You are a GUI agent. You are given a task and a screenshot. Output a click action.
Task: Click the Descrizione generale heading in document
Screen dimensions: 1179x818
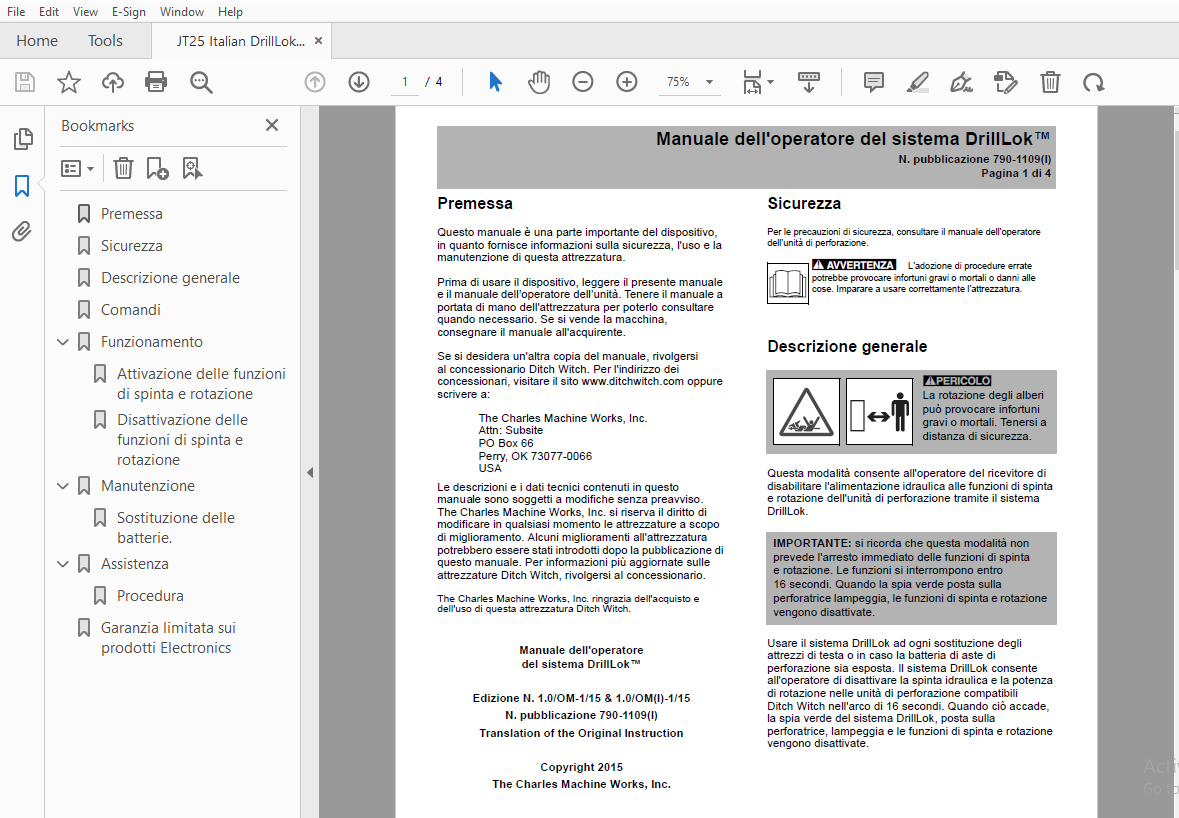pos(847,347)
